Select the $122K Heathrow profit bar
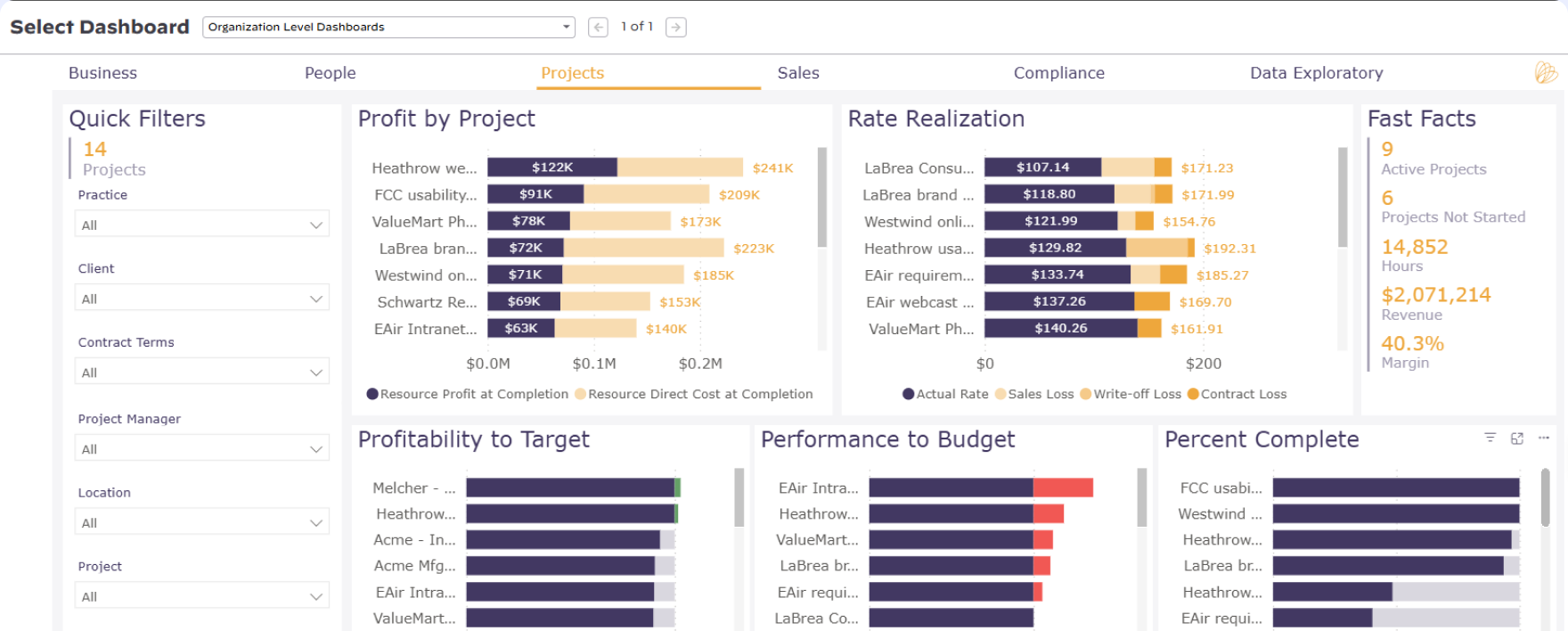This screenshot has width=1568, height=631. click(552, 168)
